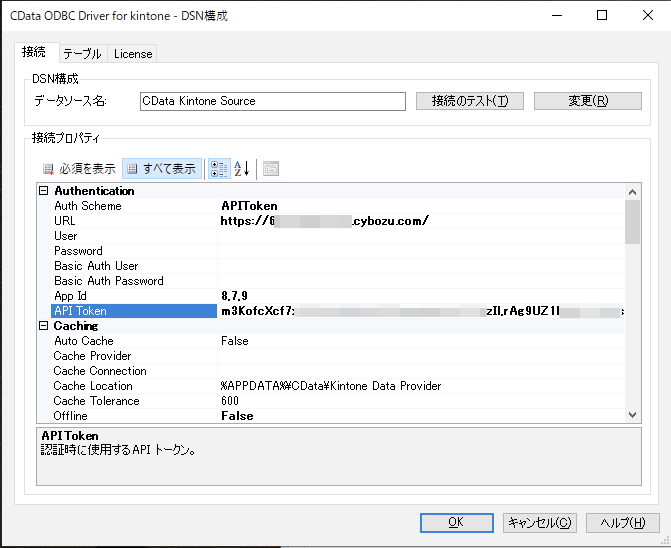This screenshot has width=671, height=548.
Task: Open the License tab
Action: tap(133, 54)
